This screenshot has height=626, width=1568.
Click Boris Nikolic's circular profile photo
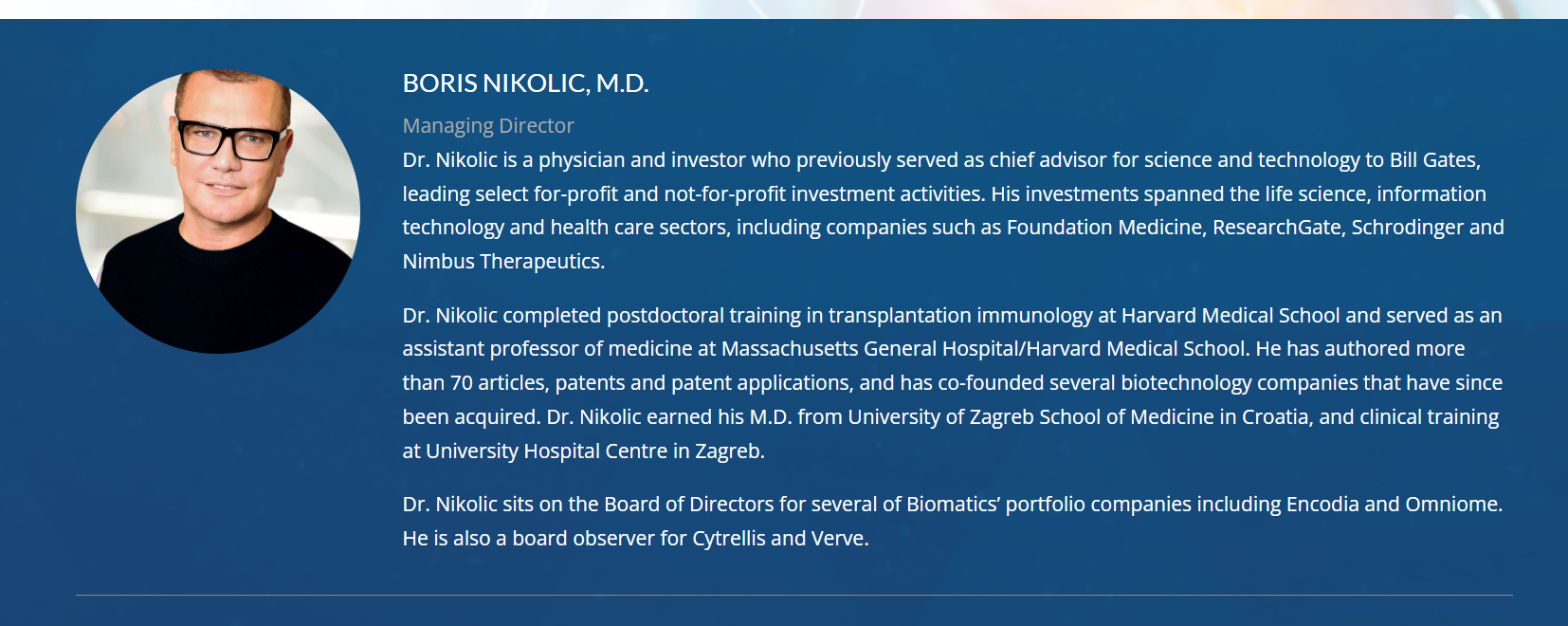(218, 212)
